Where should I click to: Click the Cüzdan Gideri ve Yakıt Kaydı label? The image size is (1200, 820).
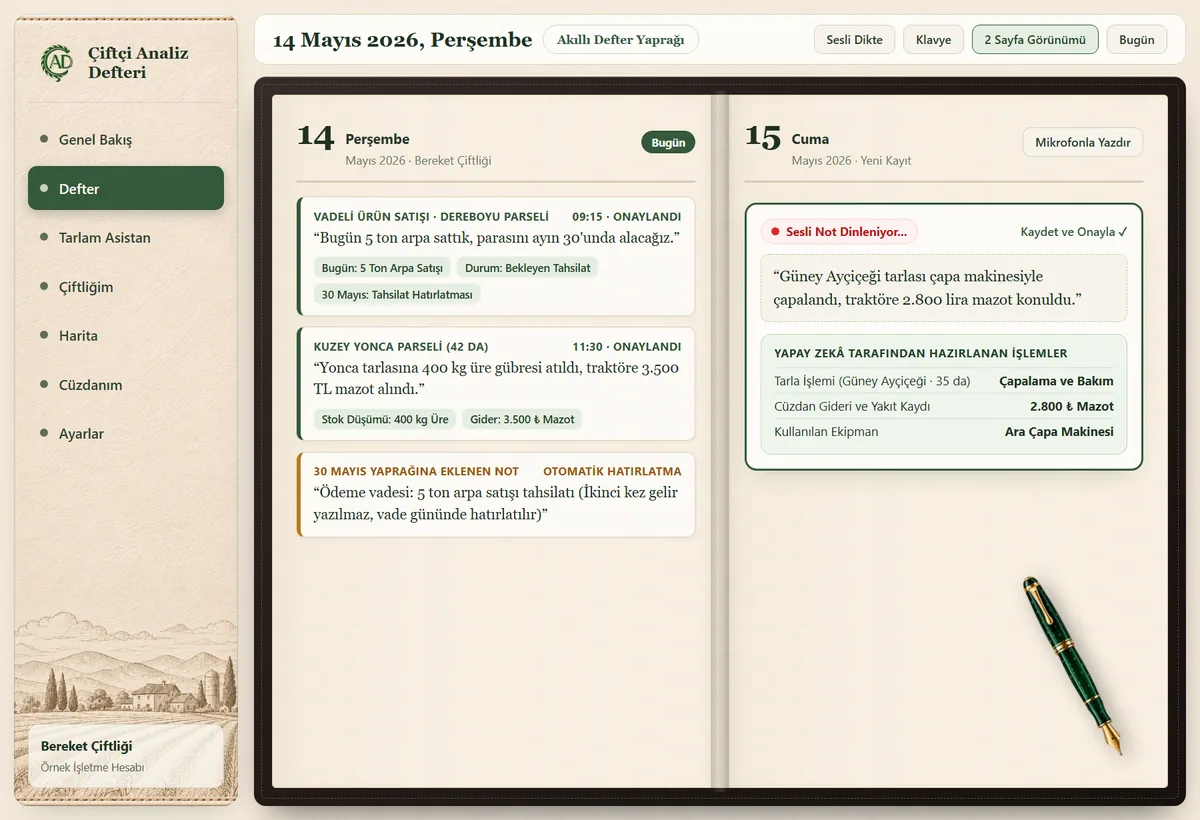pos(852,407)
